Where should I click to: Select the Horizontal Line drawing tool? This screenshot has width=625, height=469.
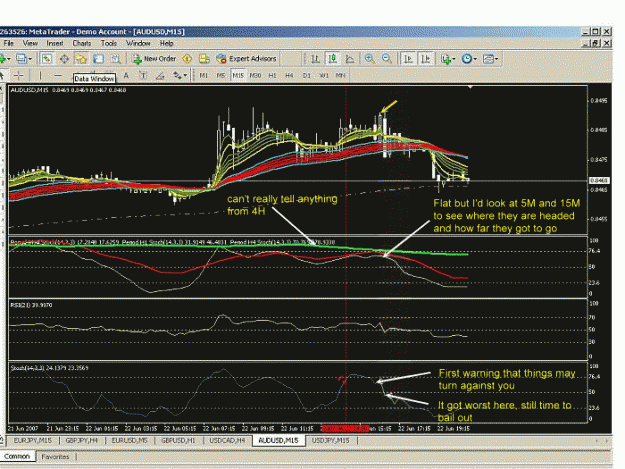(x=58, y=75)
